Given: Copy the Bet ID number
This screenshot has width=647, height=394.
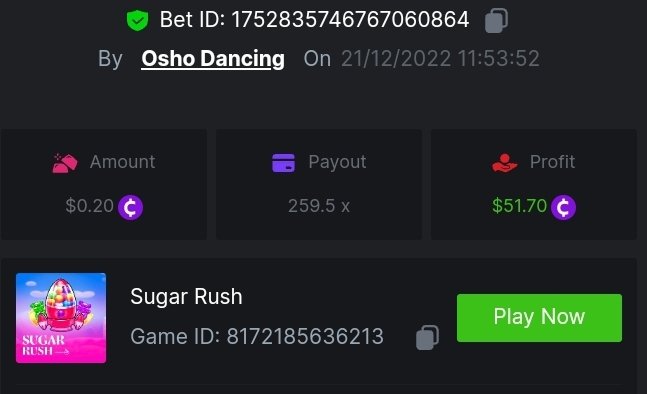Looking at the screenshot, I should point(496,21).
